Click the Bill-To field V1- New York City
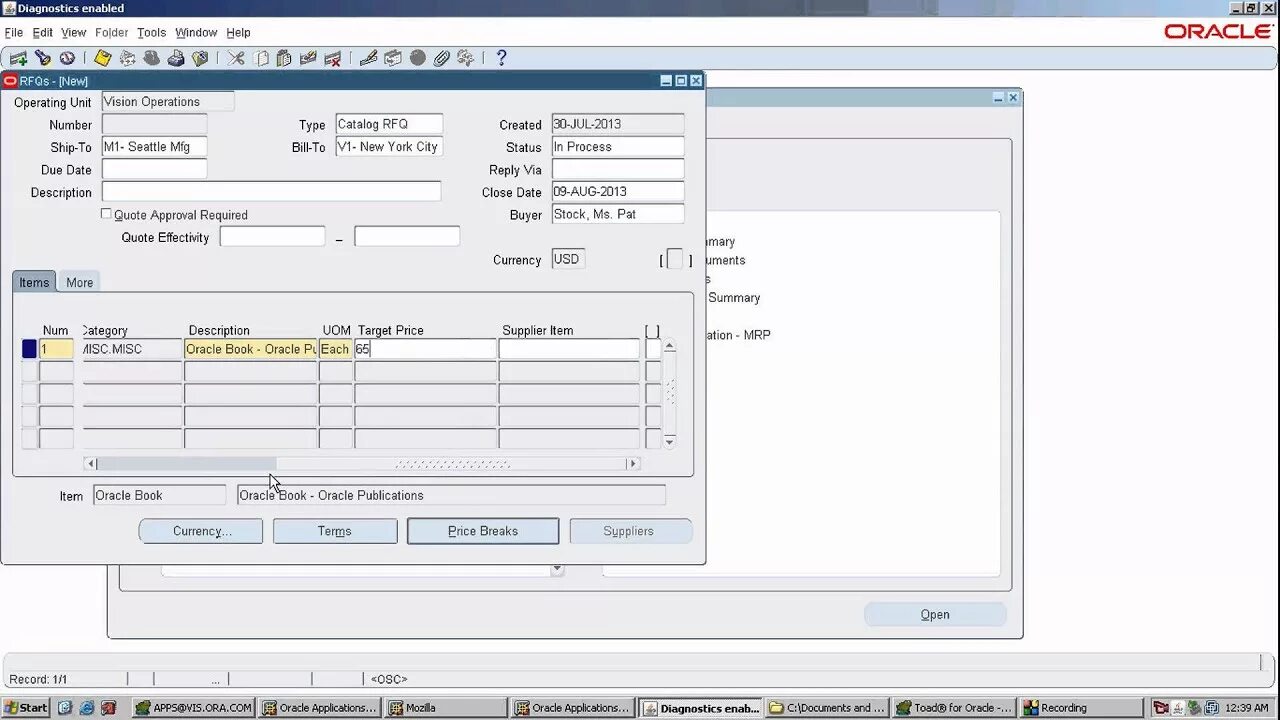 tap(389, 146)
